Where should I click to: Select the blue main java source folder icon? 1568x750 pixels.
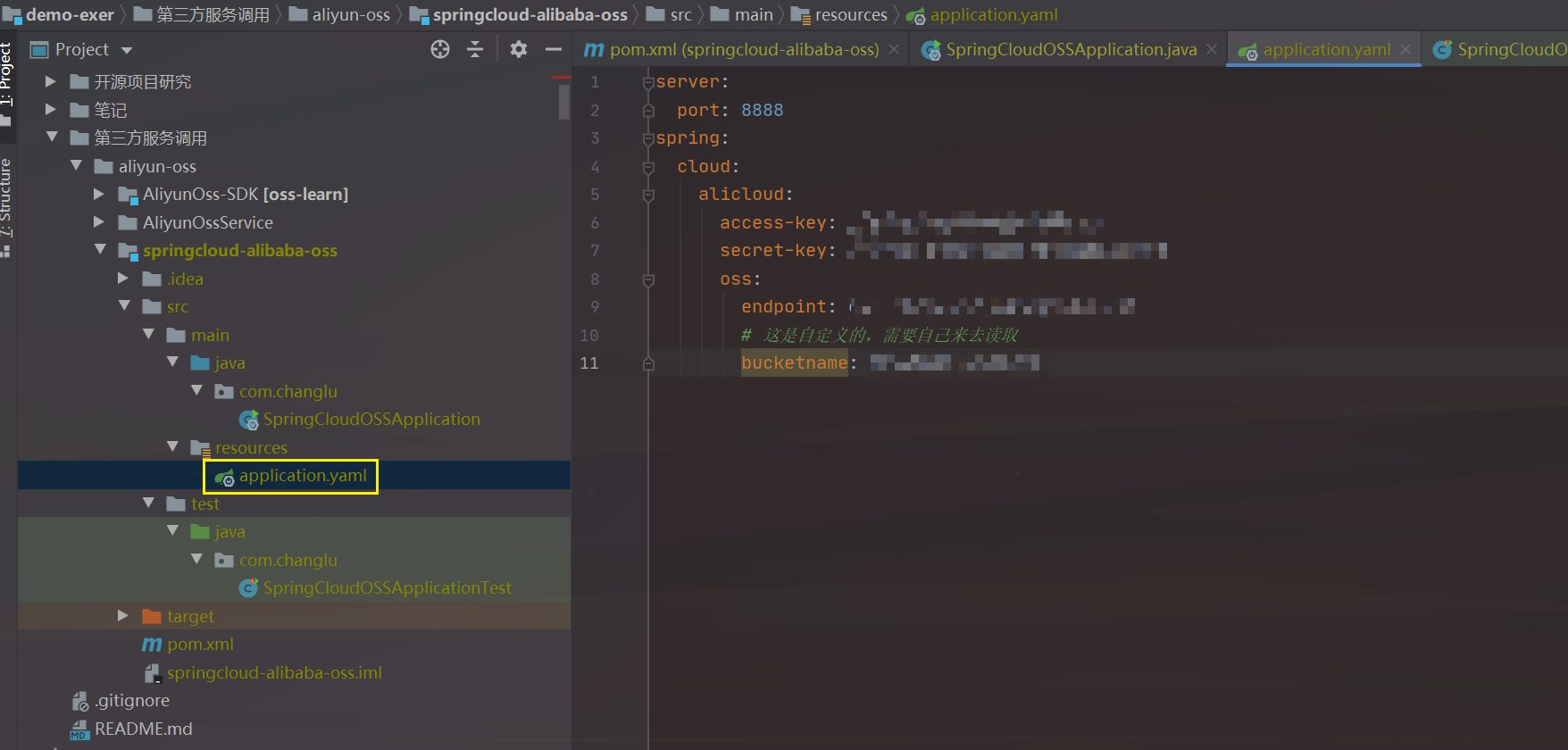[x=200, y=363]
